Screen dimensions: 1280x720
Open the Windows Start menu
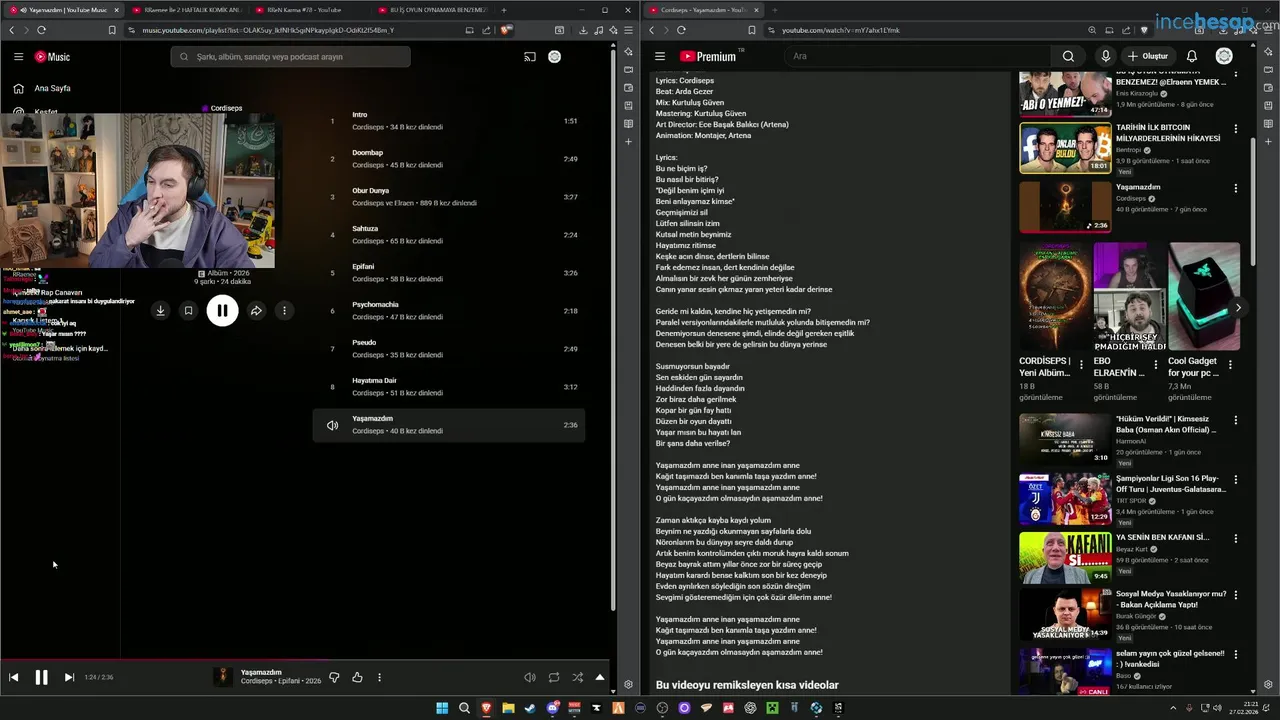pyautogui.click(x=442, y=708)
